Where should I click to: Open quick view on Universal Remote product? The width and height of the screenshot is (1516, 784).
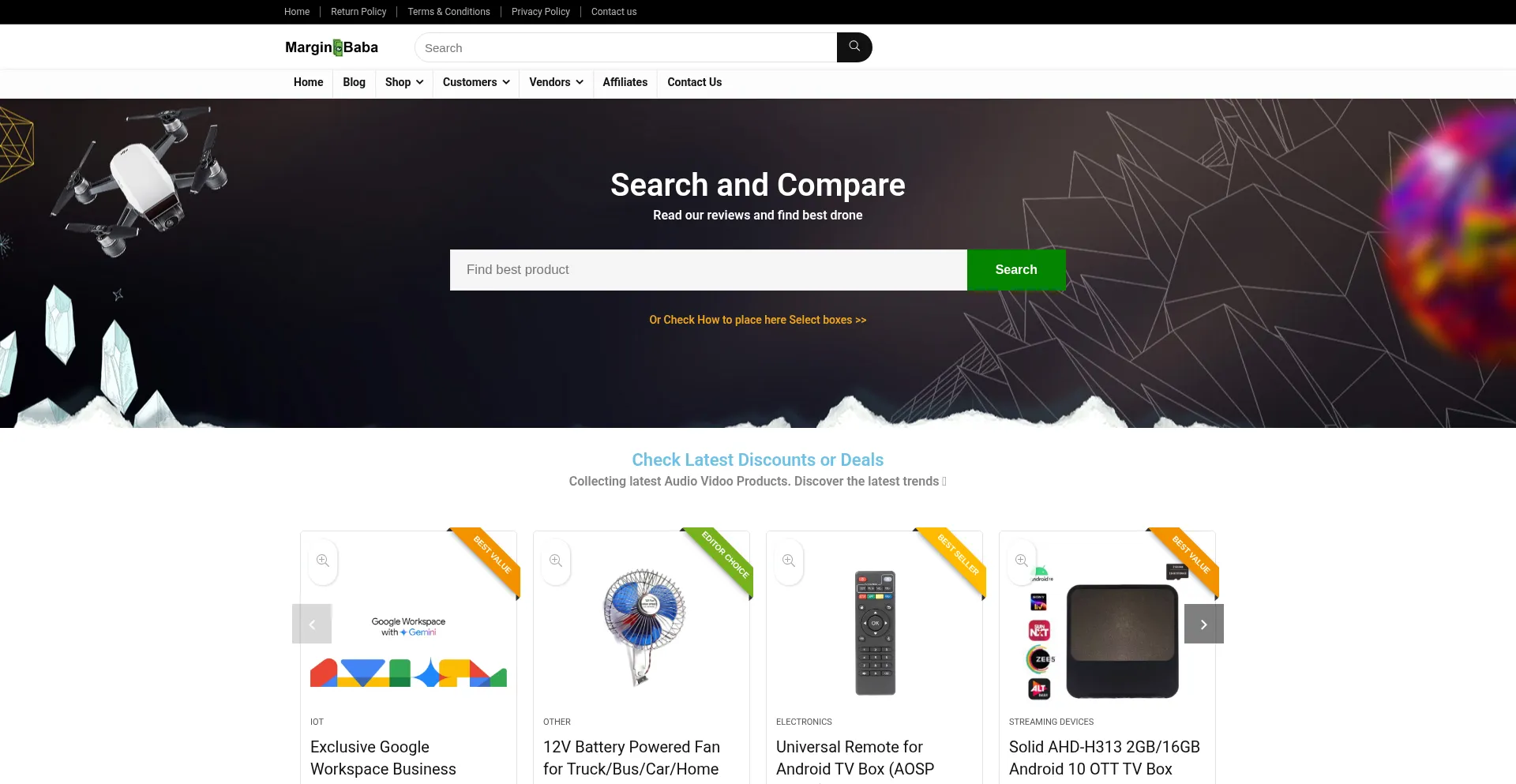[x=789, y=561]
